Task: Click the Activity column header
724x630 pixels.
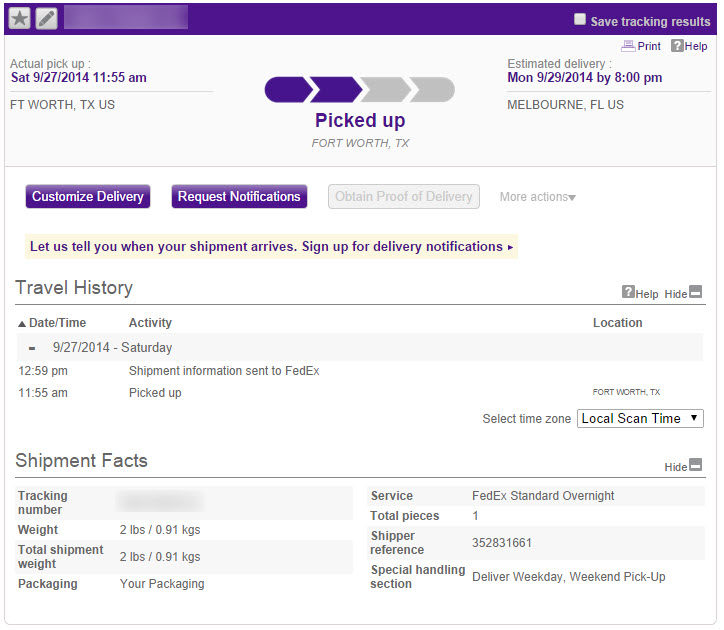Action: (150, 323)
